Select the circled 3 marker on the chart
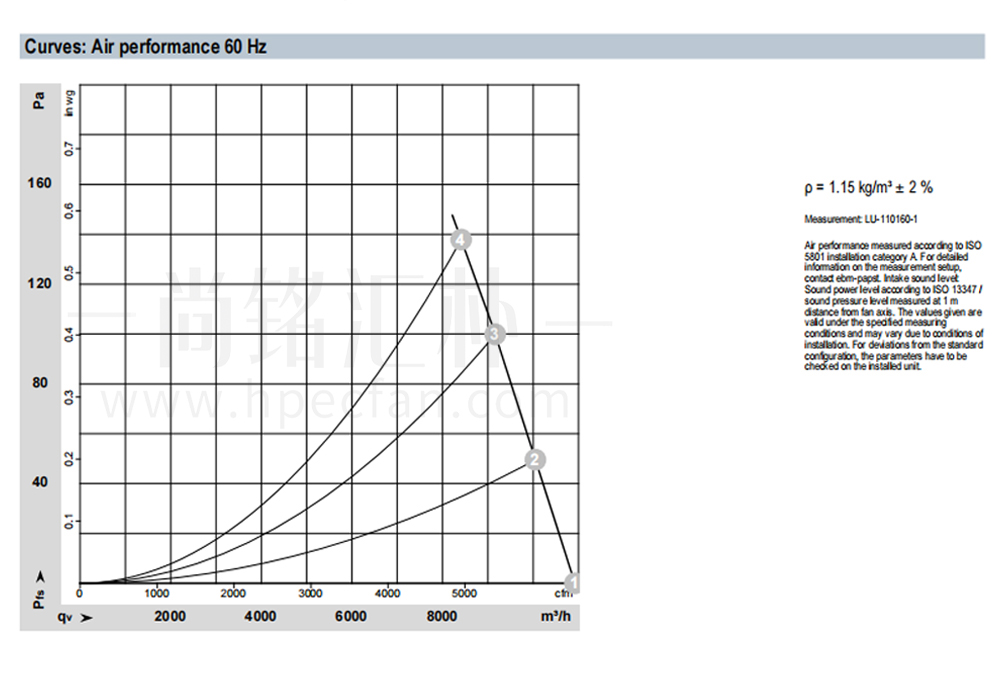Viewport: 1000px width, 692px height. pos(494,334)
